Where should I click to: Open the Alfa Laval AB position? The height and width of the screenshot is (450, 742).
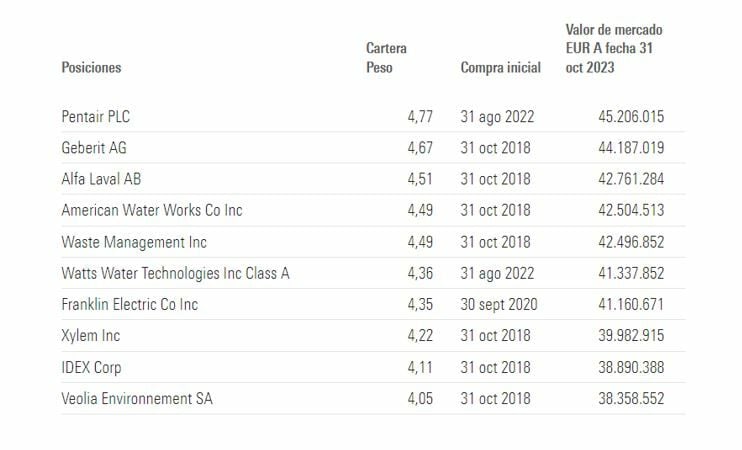(x=99, y=179)
